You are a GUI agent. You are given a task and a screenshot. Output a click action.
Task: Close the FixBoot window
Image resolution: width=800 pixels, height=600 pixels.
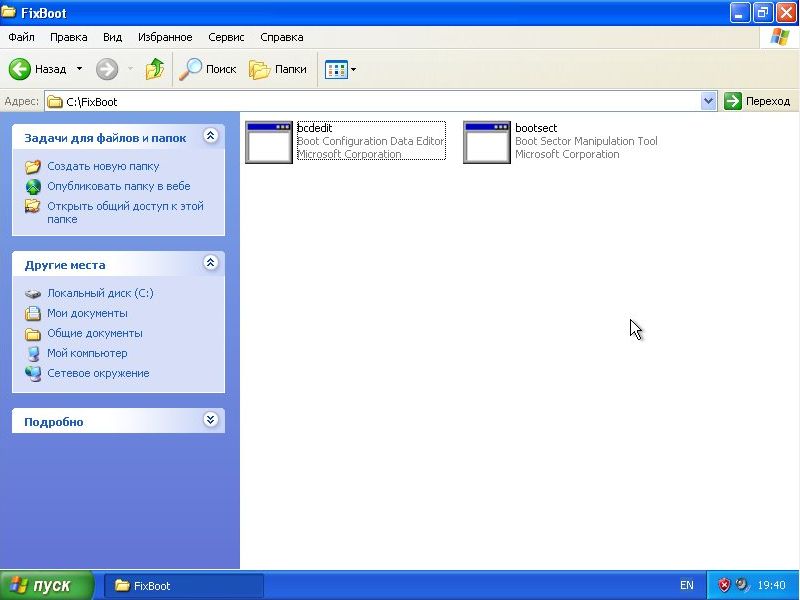coord(786,13)
